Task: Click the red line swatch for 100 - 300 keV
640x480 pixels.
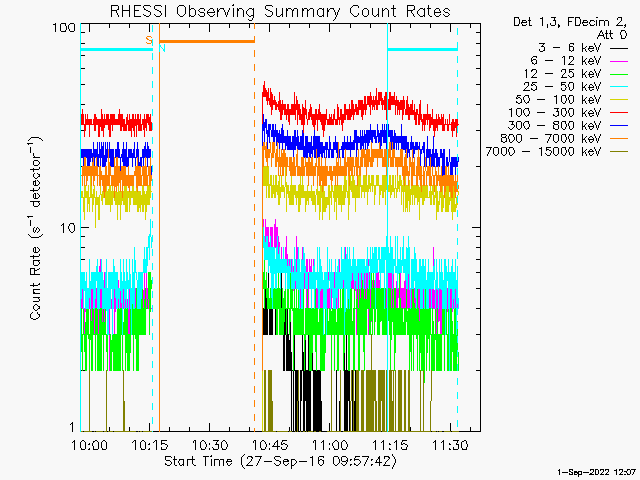Action: click(619, 113)
